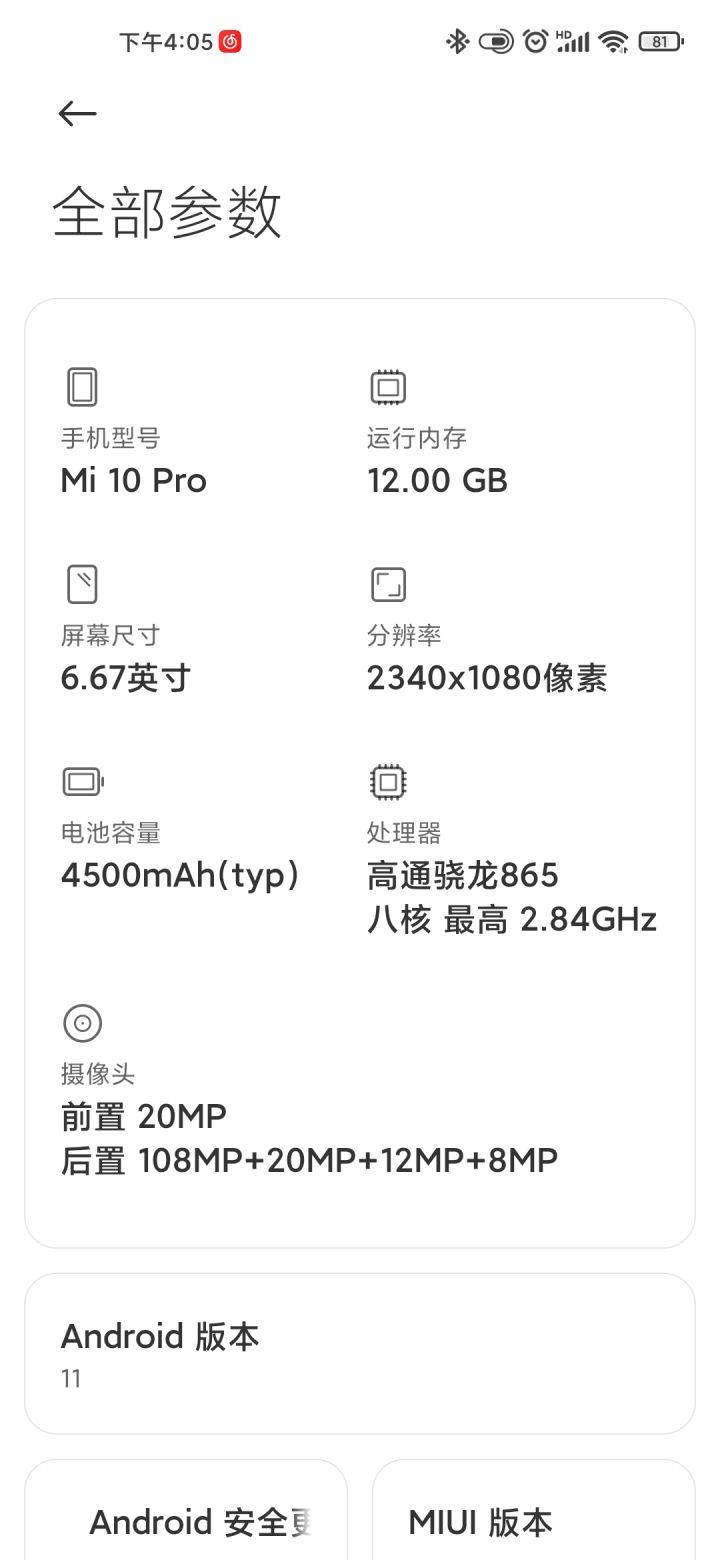Tap the battery level indicator
This screenshot has width=720, height=1560.
pos(661,41)
